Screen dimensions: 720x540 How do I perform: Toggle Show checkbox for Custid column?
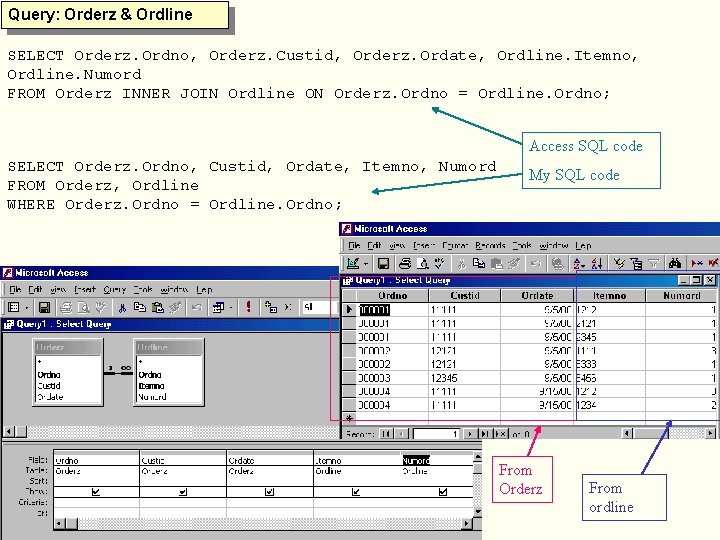183,492
